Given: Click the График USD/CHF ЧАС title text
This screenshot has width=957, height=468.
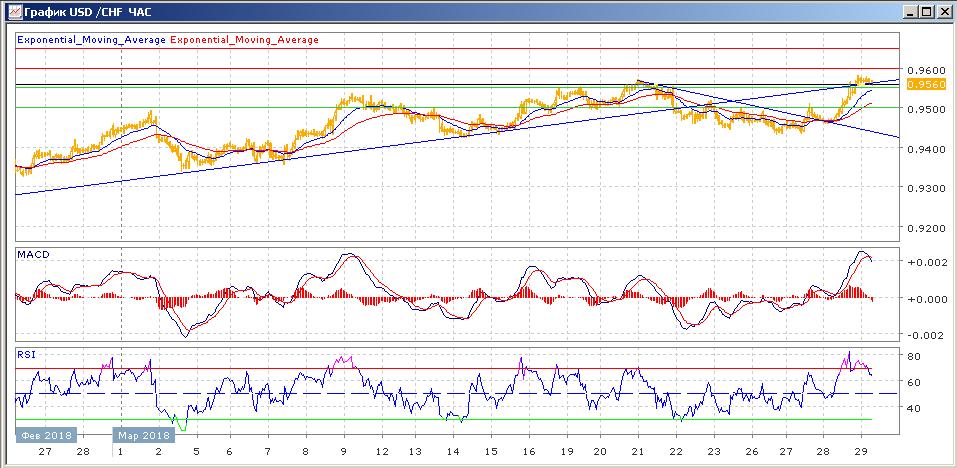Looking at the screenshot, I should pyautogui.click(x=87, y=12).
